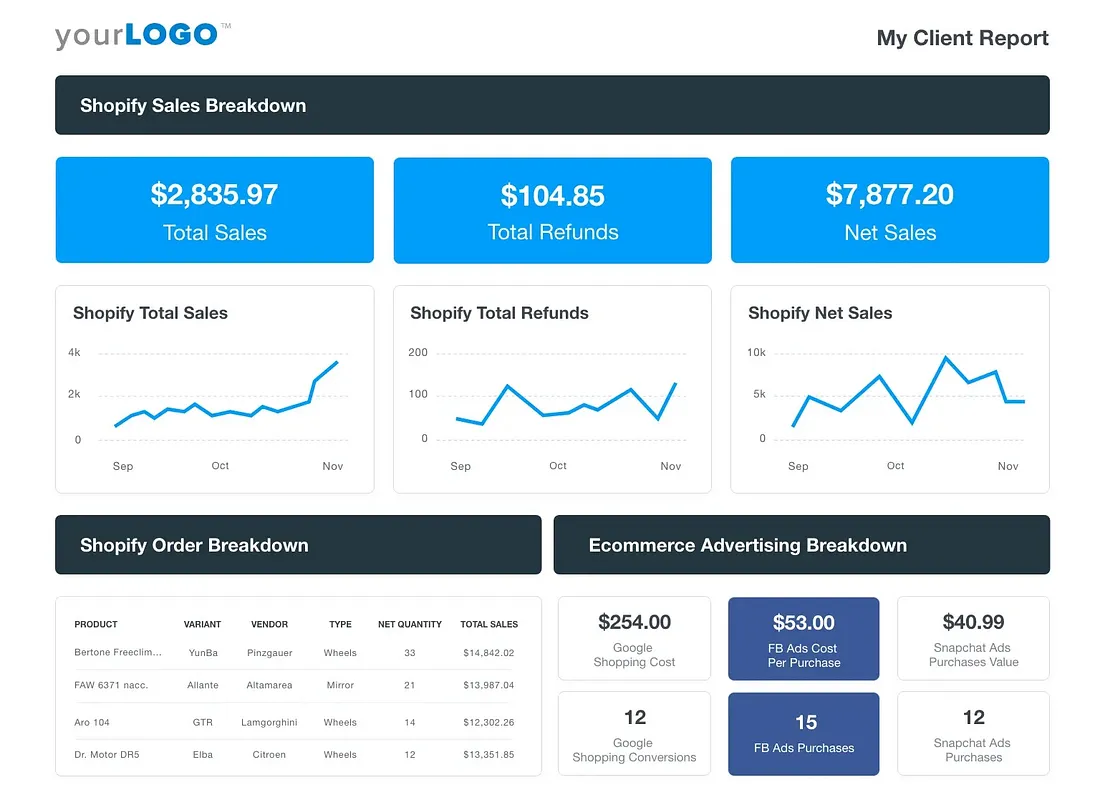Select the Ecommerce Advertising Breakdown header

802,545
